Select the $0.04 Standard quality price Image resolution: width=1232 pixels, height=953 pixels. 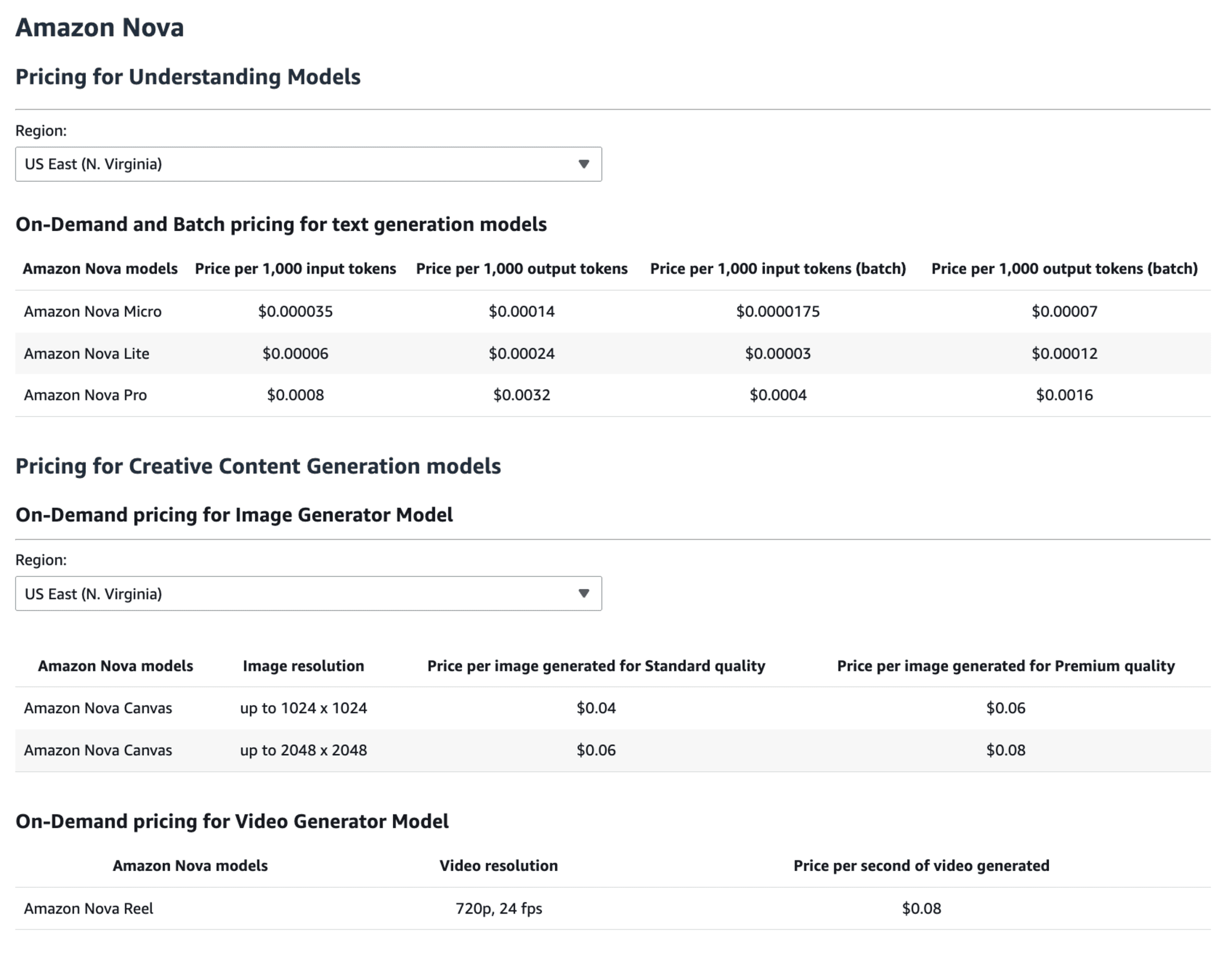pos(596,708)
